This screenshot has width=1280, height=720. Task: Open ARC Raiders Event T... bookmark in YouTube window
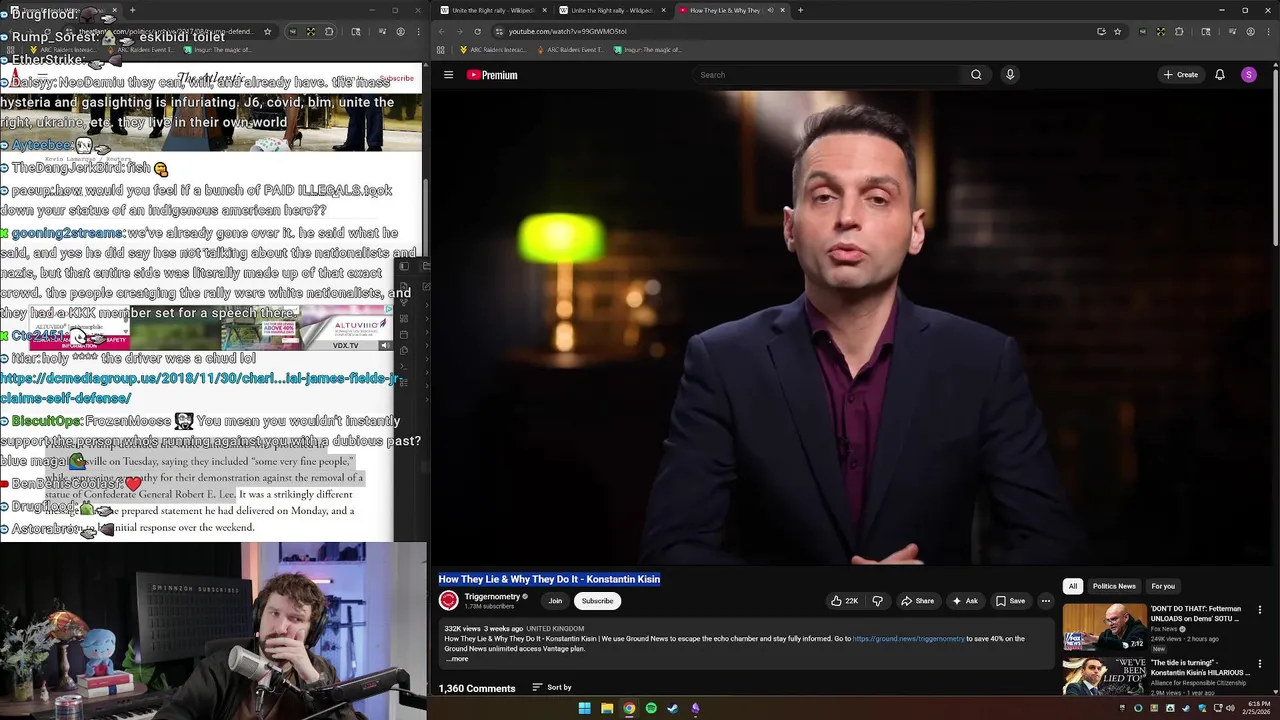coord(571,50)
